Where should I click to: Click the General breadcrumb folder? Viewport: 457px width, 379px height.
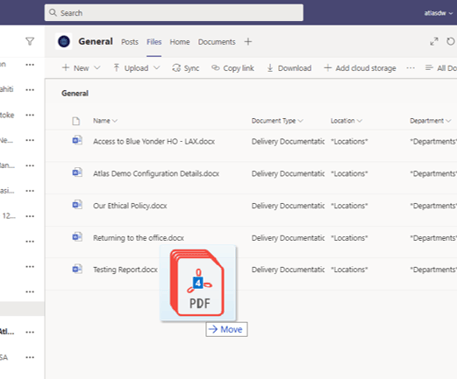75,93
